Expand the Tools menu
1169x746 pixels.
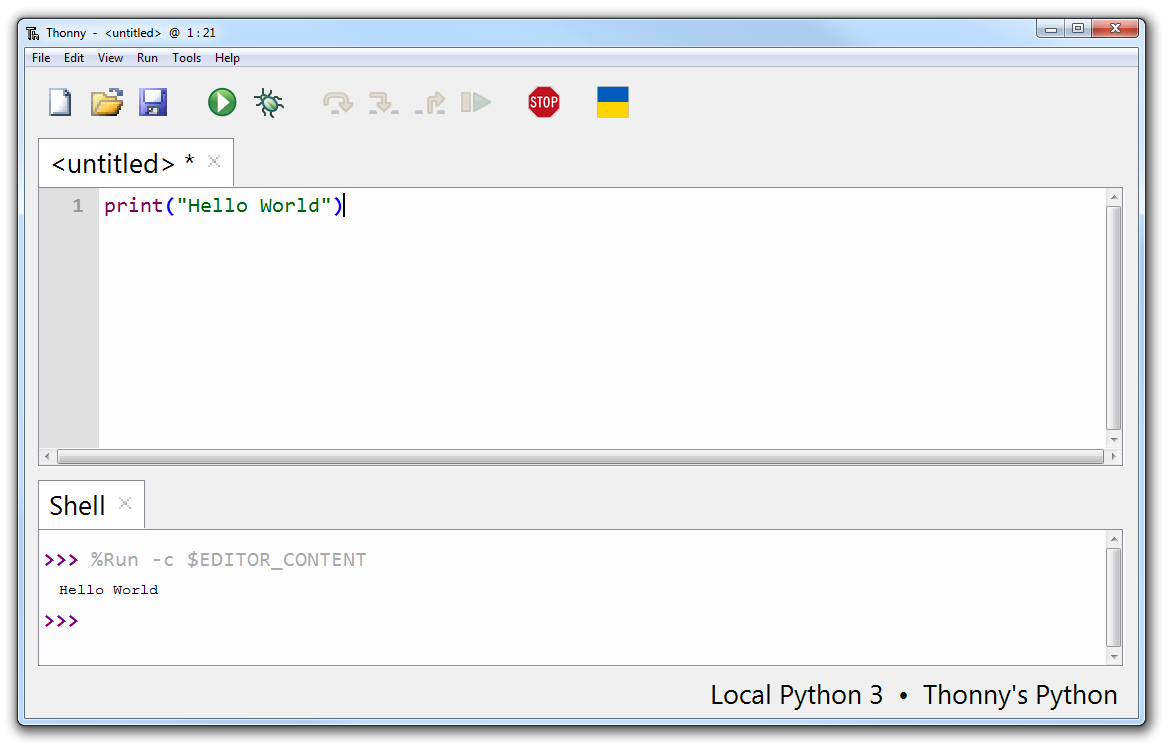186,58
